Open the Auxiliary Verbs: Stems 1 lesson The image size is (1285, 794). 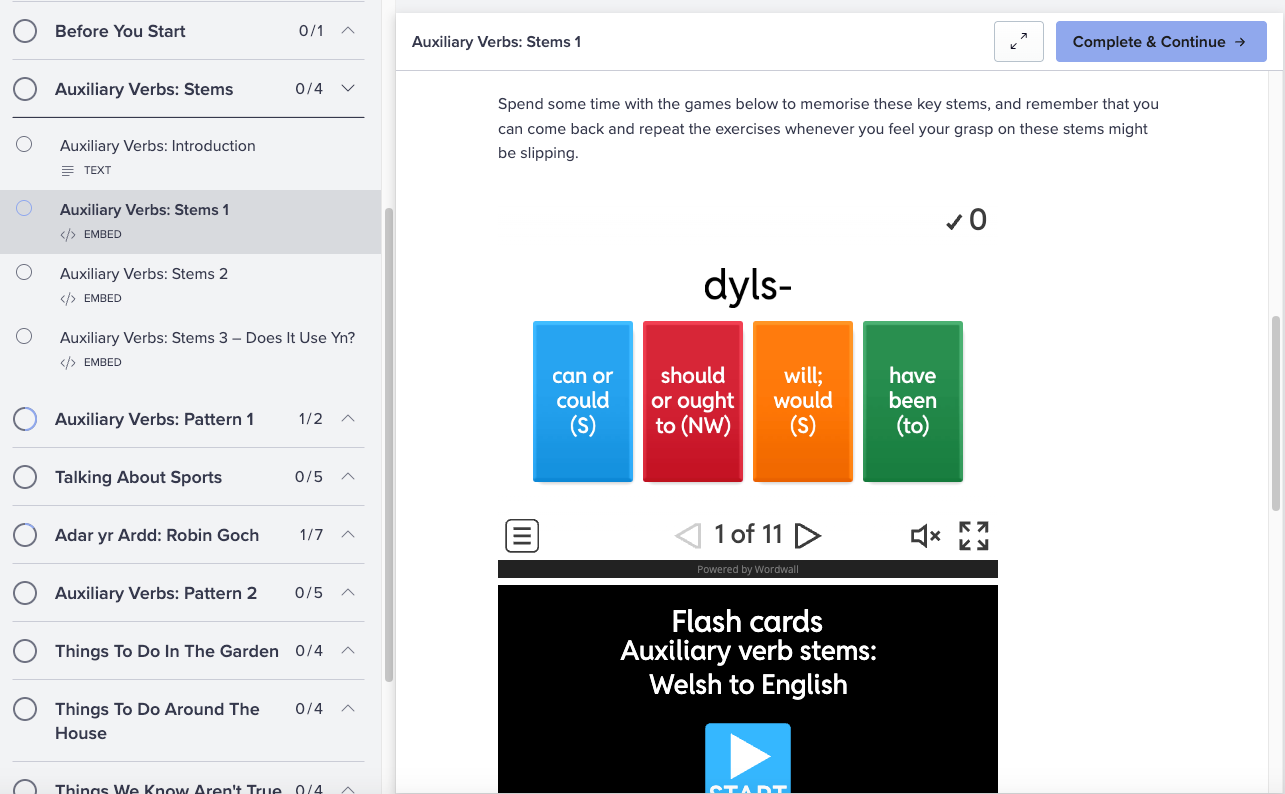(x=145, y=210)
